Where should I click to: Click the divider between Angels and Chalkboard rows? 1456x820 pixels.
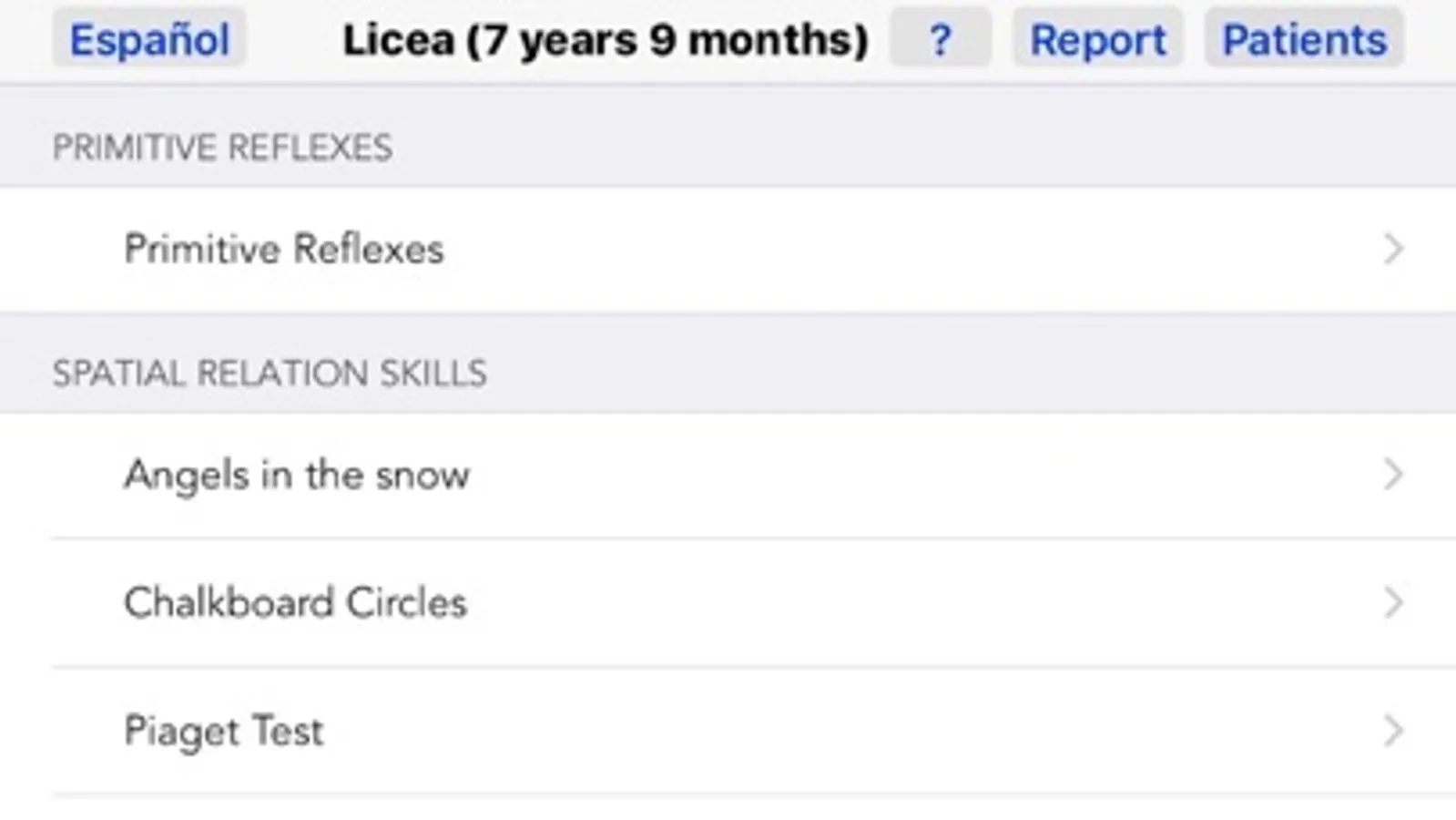pyautogui.click(x=728, y=538)
